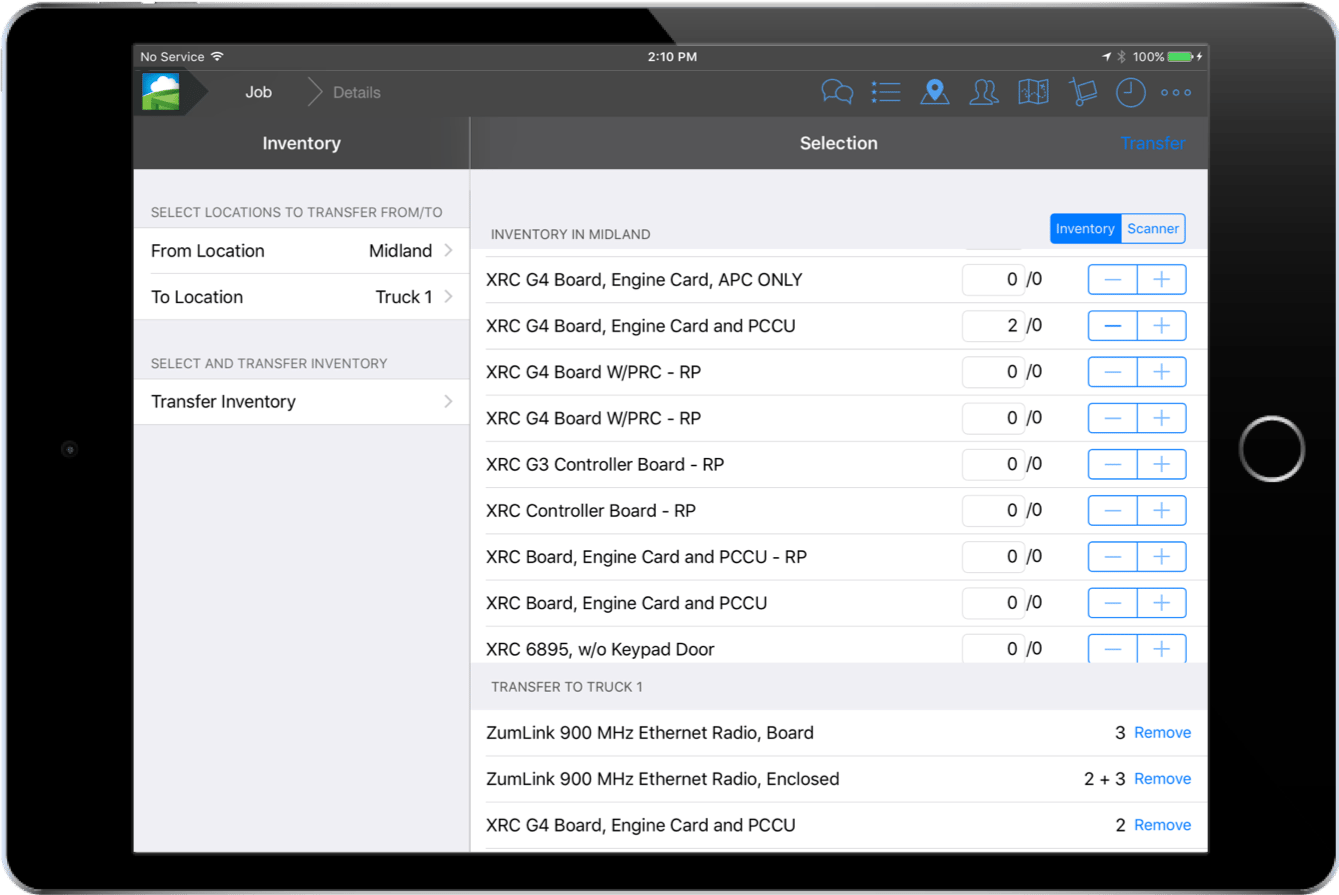Screen dimensions: 1339x895
Task: Open the chat messages icon
Action: pyautogui.click(x=836, y=93)
